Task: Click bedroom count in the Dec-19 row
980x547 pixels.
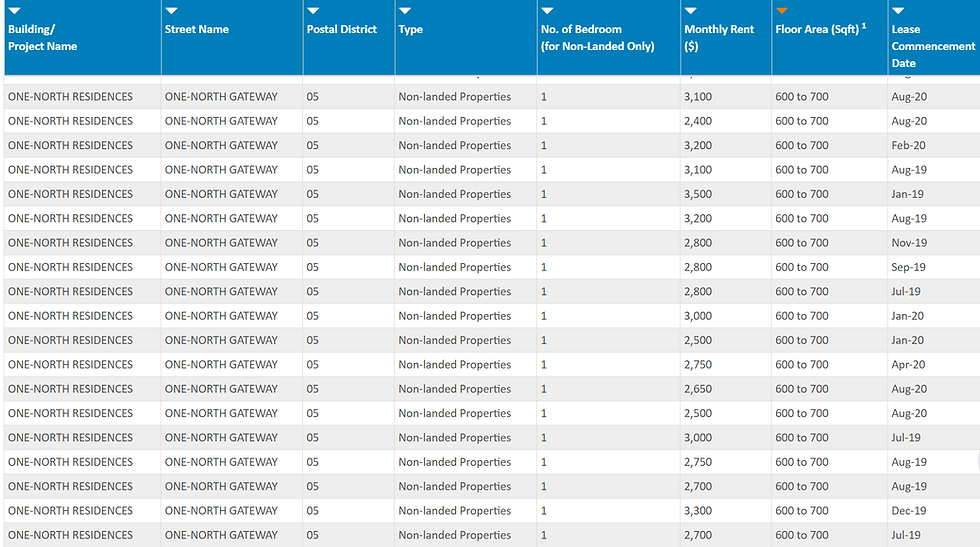Action: click(544, 511)
